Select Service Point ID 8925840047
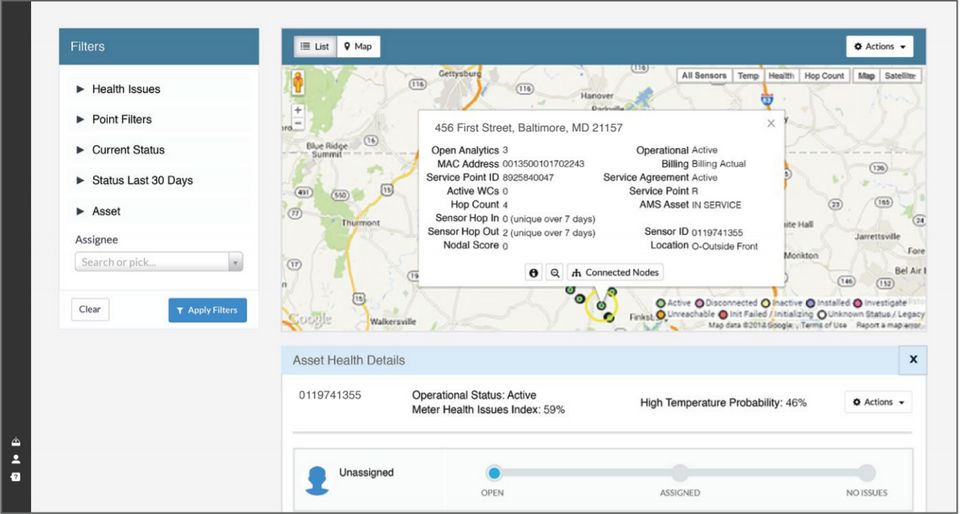This screenshot has height=514, width=960. pos(528,177)
